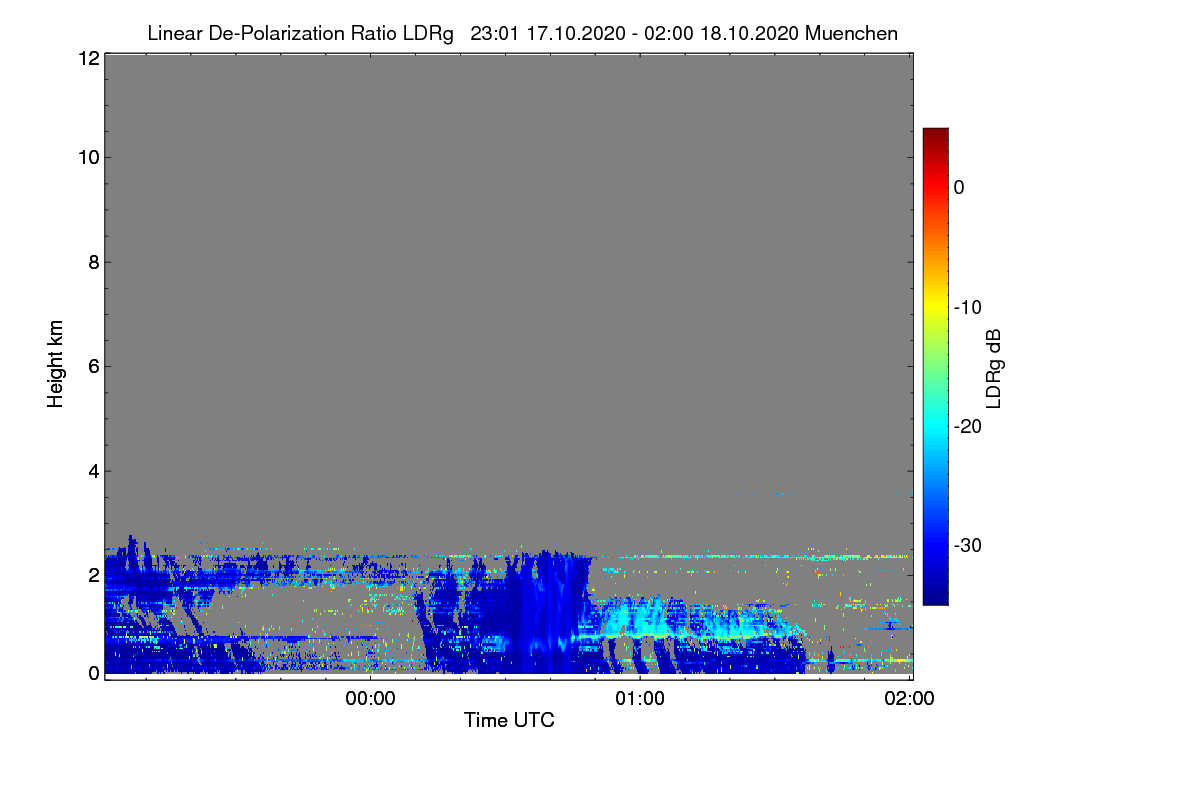Click the 'Height km' axis label

56,363
